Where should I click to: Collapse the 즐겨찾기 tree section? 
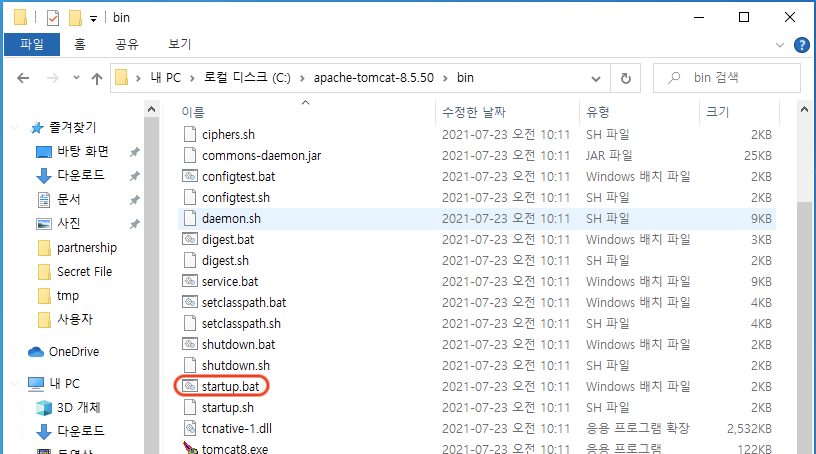tap(15, 128)
